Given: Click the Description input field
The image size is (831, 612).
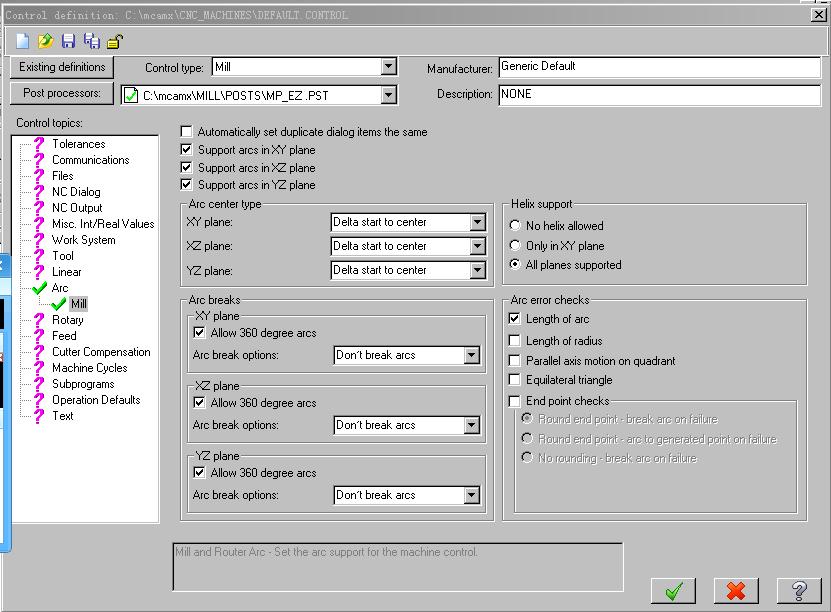Looking at the screenshot, I should coord(660,95).
